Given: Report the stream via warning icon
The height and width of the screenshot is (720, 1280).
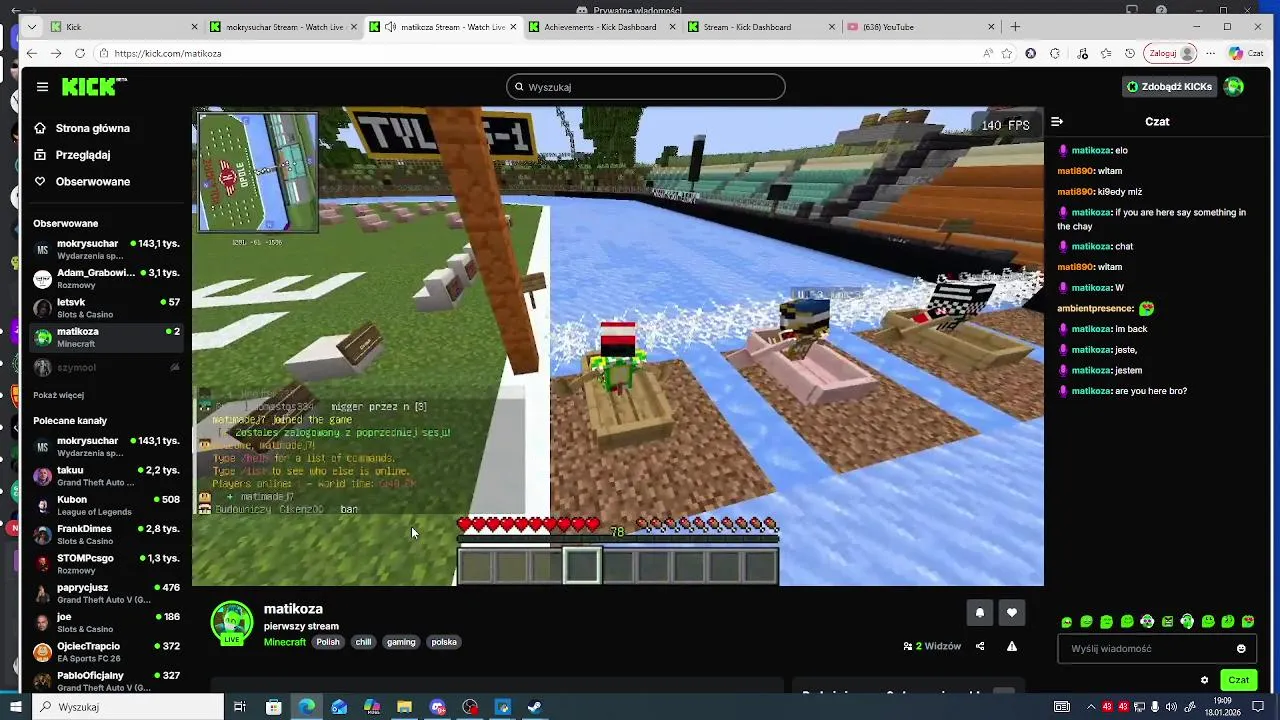Looking at the screenshot, I should point(1012,647).
